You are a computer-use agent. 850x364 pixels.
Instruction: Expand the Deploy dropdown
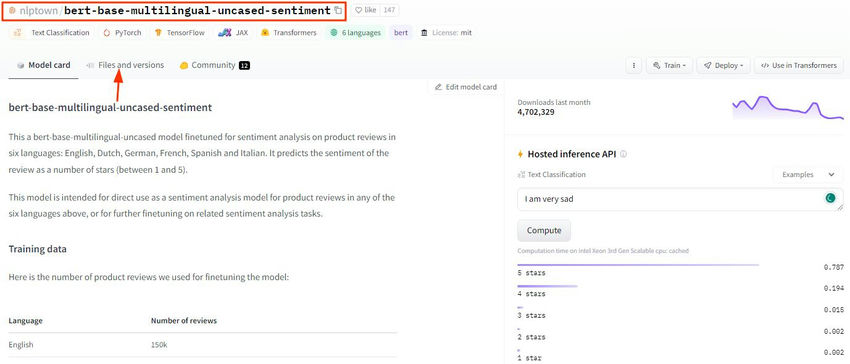pyautogui.click(x=724, y=66)
